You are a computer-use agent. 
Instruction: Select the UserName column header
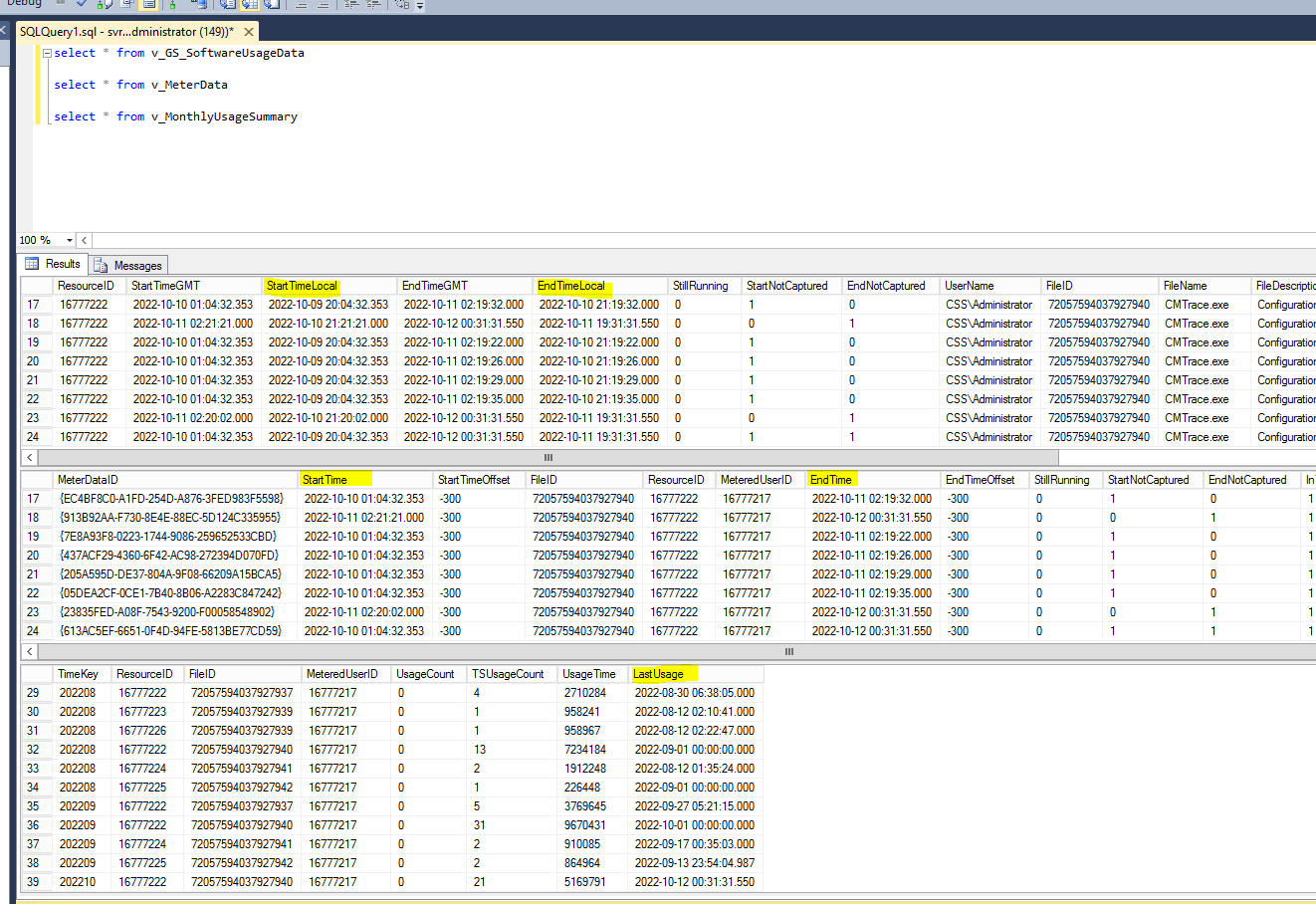990,286
